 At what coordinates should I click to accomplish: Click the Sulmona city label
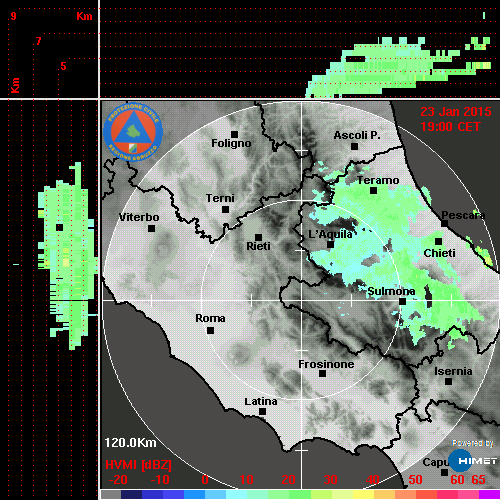[391, 291]
